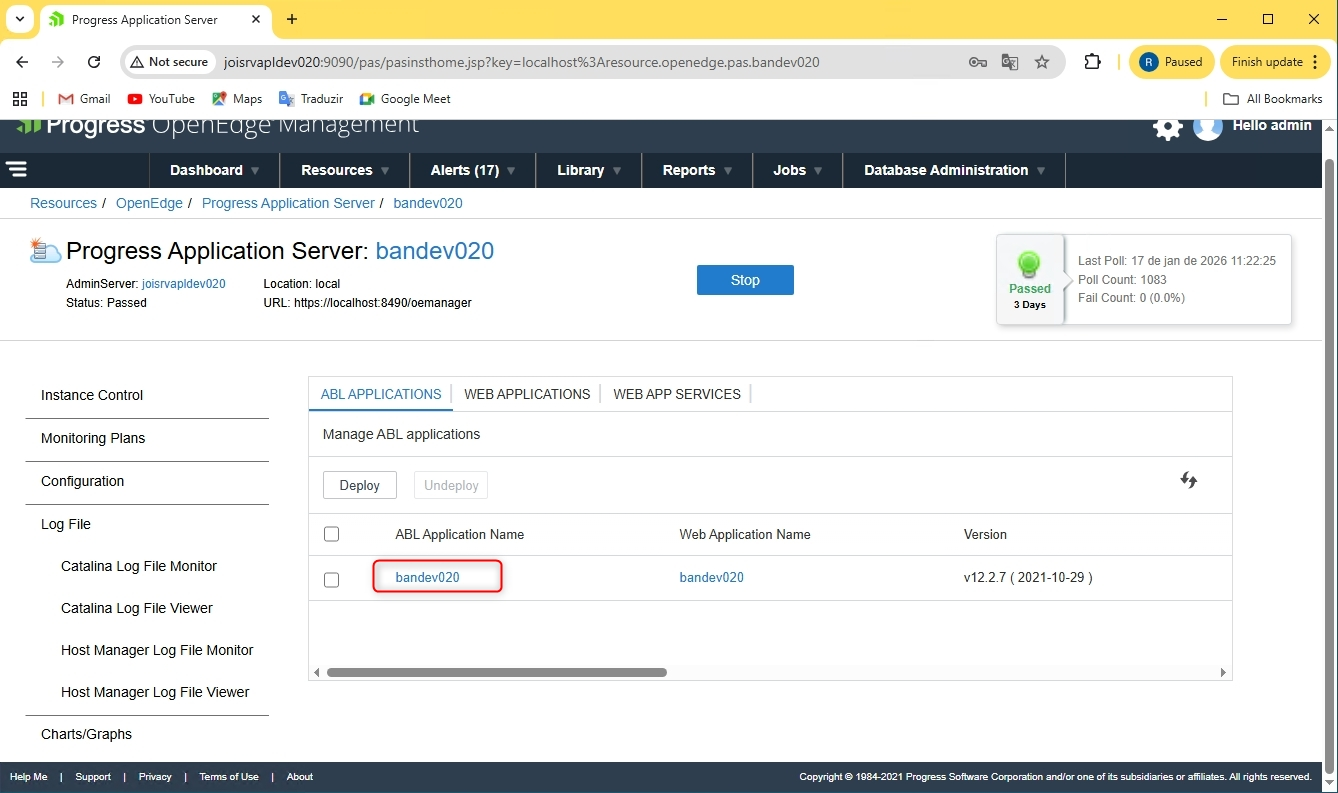Viewport: 1338px width, 793px height.
Task: Open Log File in the sidebar
Action: 66,524
